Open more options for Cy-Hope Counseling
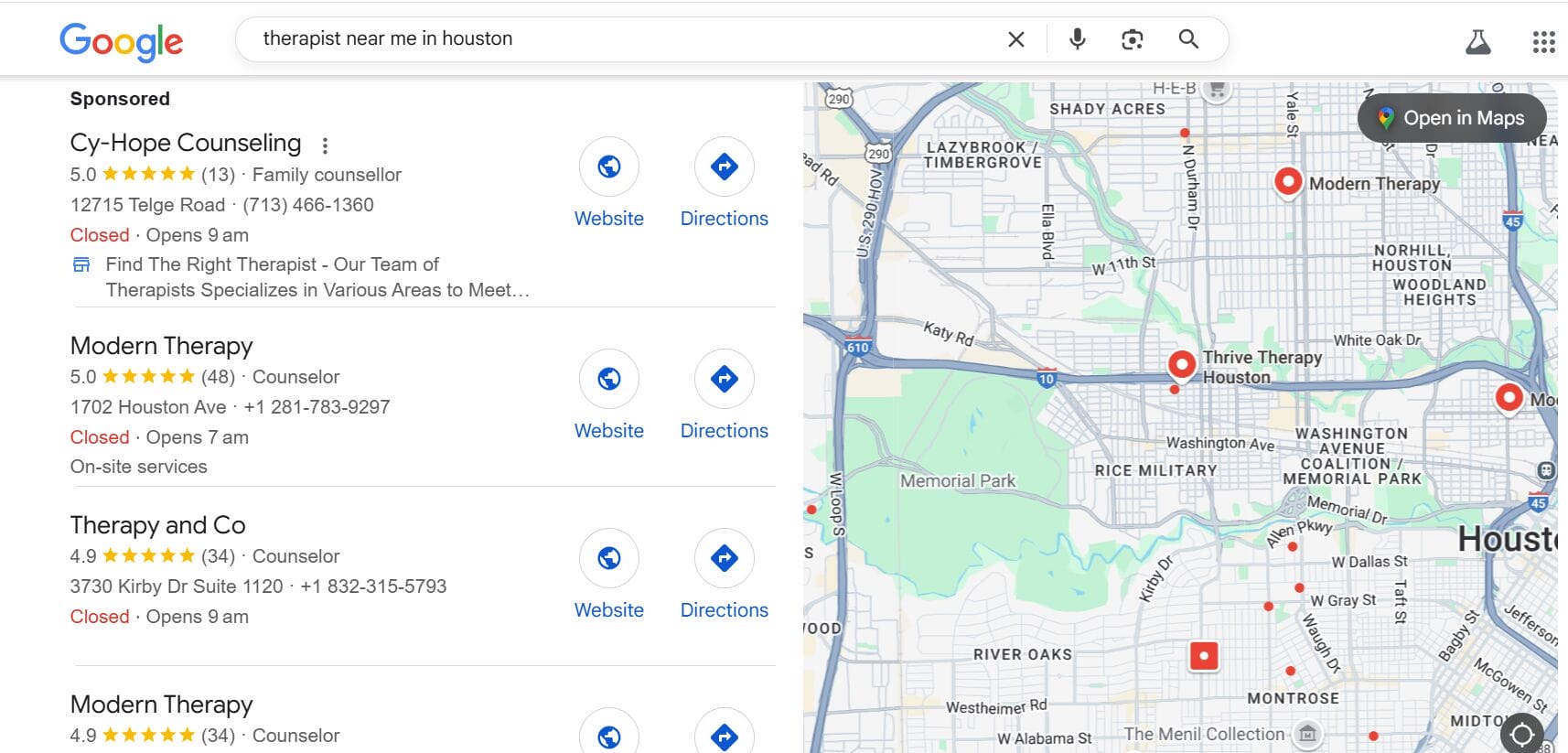 325,145
